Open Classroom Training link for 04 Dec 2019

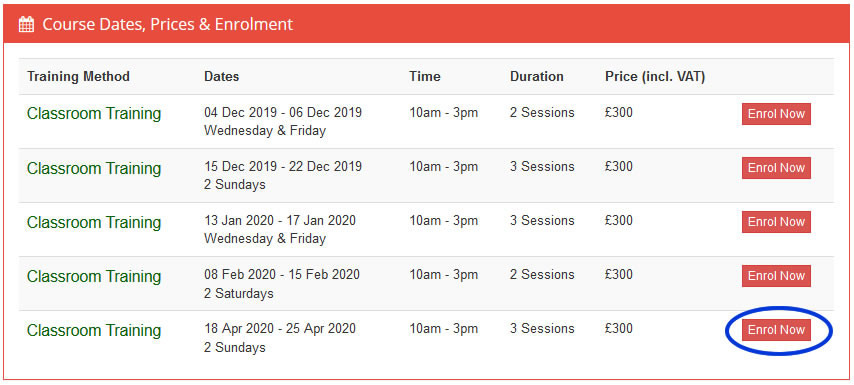click(94, 113)
